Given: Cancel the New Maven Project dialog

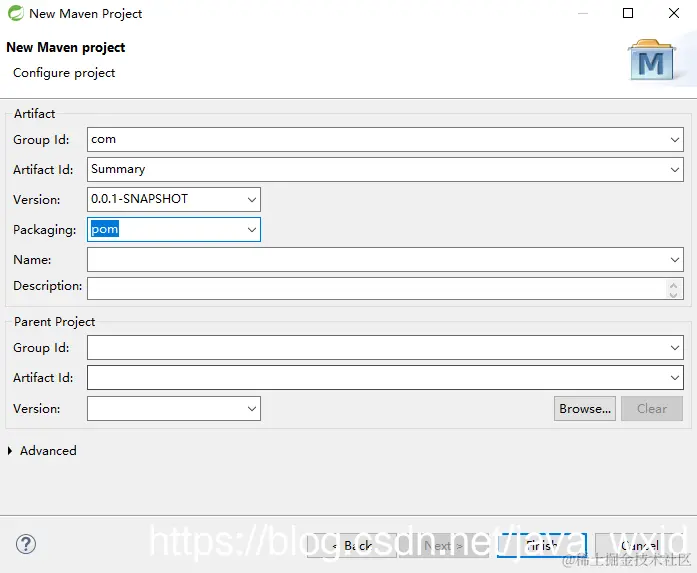Looking at the screenshot, I should (640, 545).
